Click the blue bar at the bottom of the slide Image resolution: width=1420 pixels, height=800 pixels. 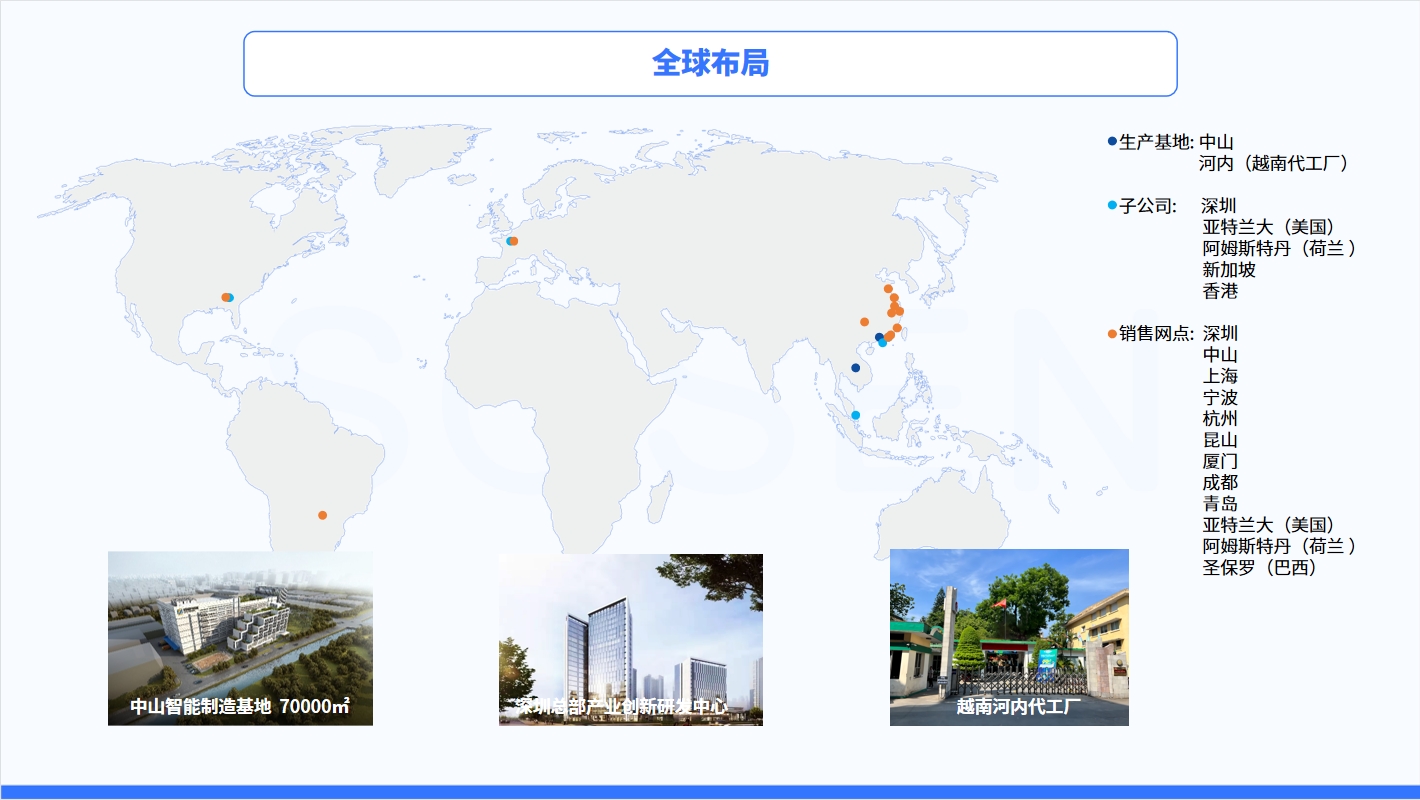pyautogui.click(x=710, y=790)
